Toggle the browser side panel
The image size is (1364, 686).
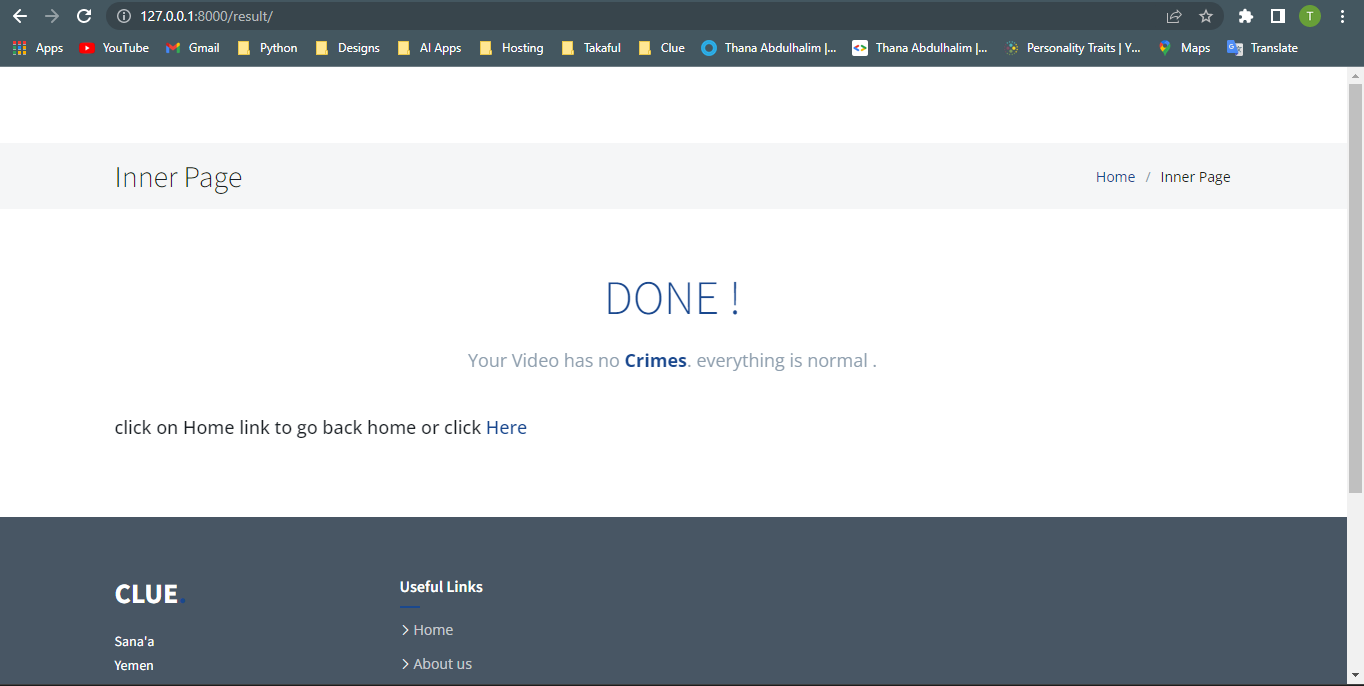tap(1277, 16)
